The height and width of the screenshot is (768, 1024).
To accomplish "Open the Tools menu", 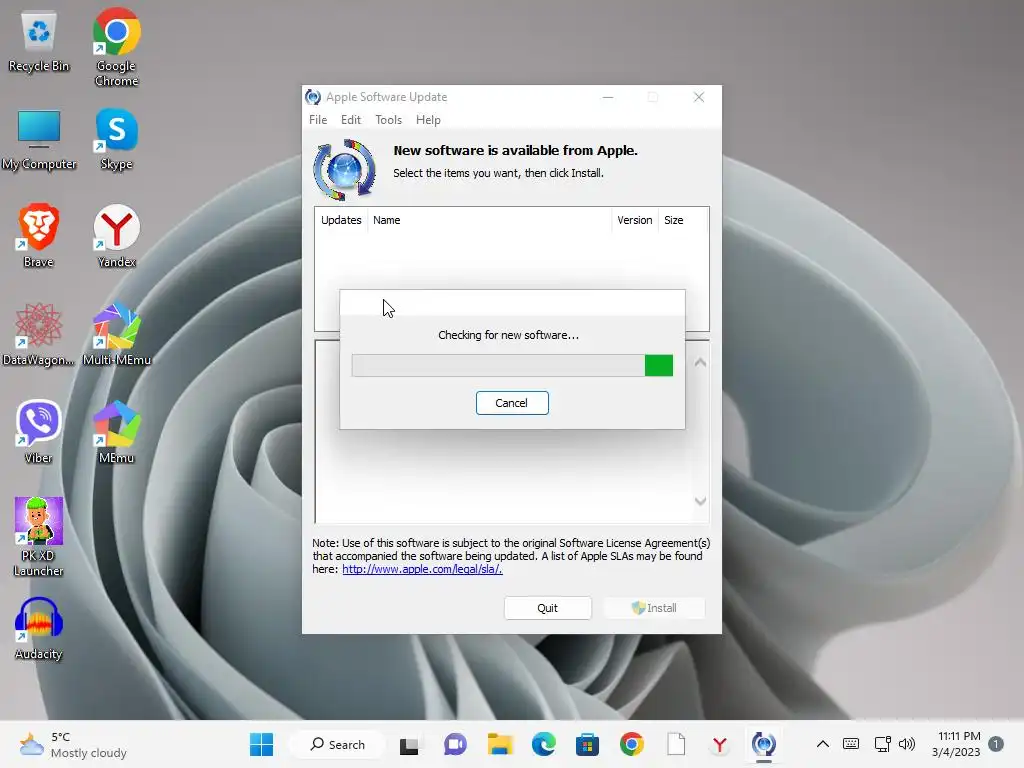I will click(389, 120).
